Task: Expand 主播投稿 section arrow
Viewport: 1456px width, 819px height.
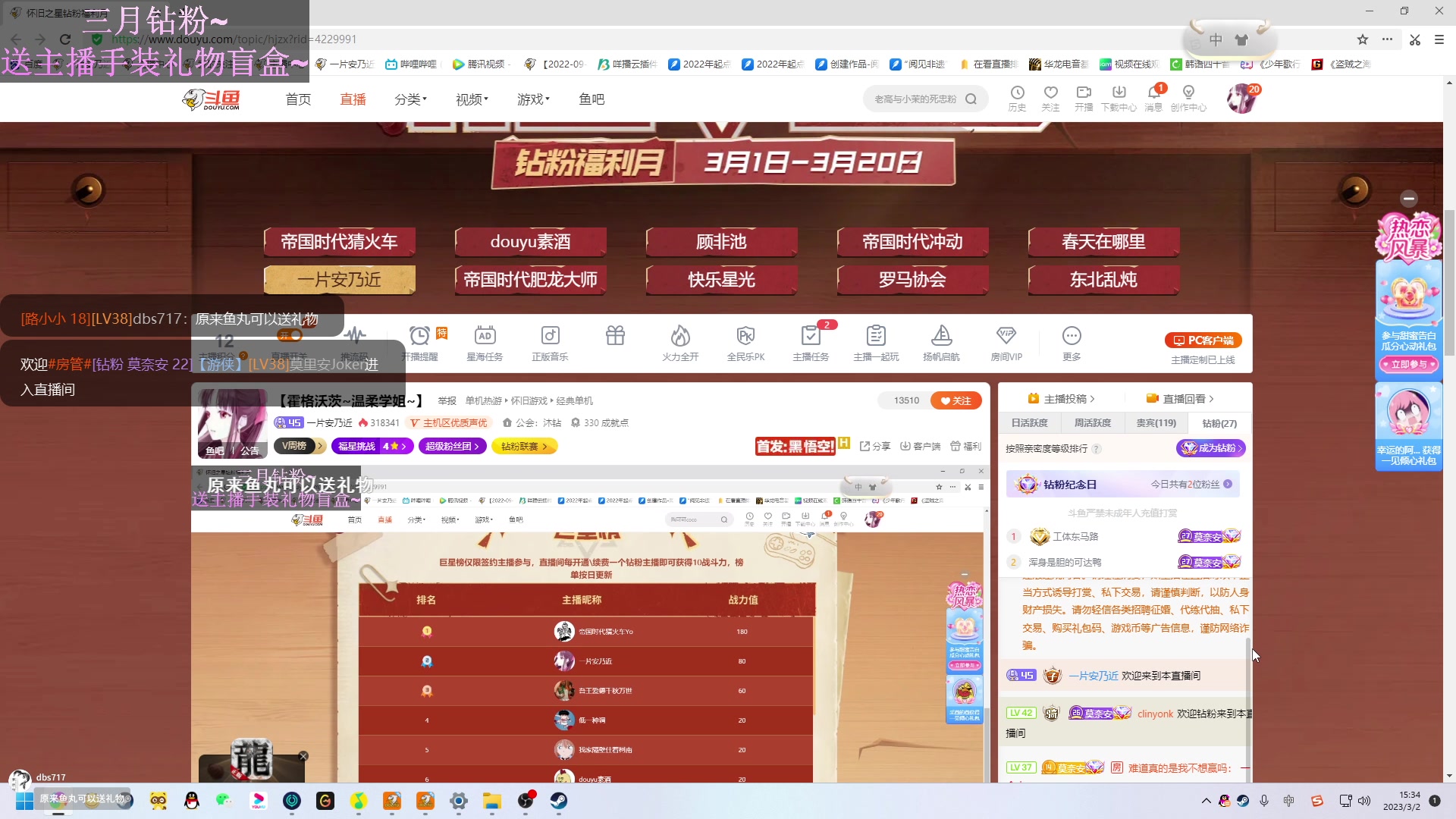Action: click(1092, 399)
